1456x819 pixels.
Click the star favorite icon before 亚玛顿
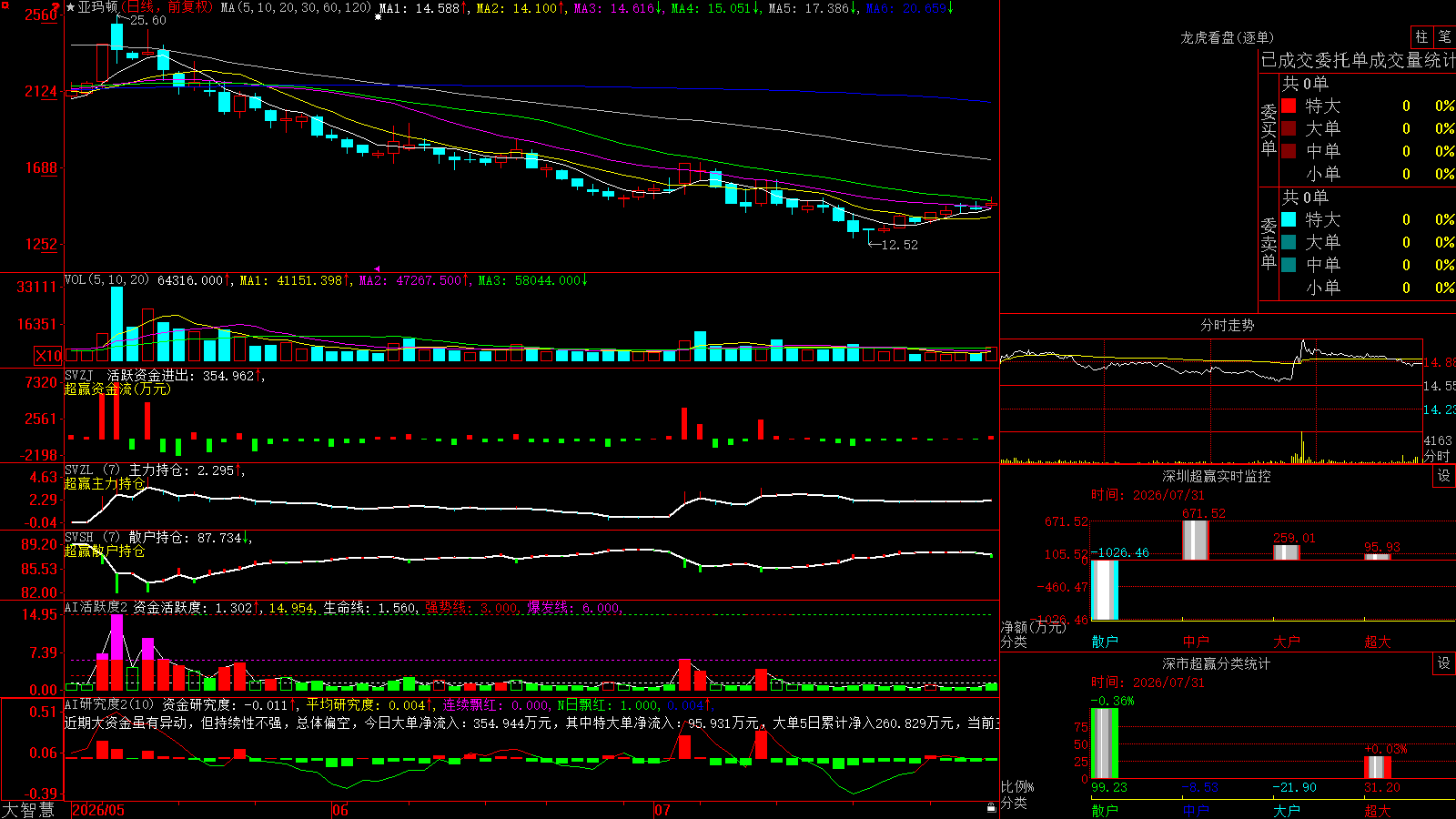(71, 7)
